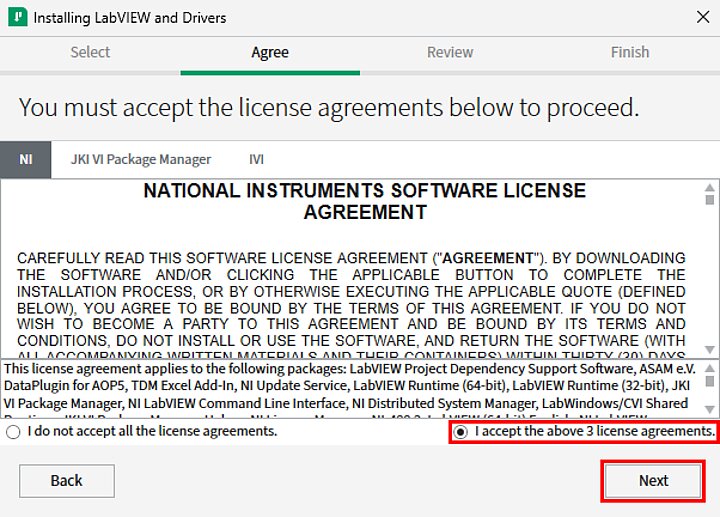Click 'CAREFULLY READ THIS SOFTWARE LICENSE AGREEMENT' paragraph
Screen dimensions: 720x517
[351, 306]
